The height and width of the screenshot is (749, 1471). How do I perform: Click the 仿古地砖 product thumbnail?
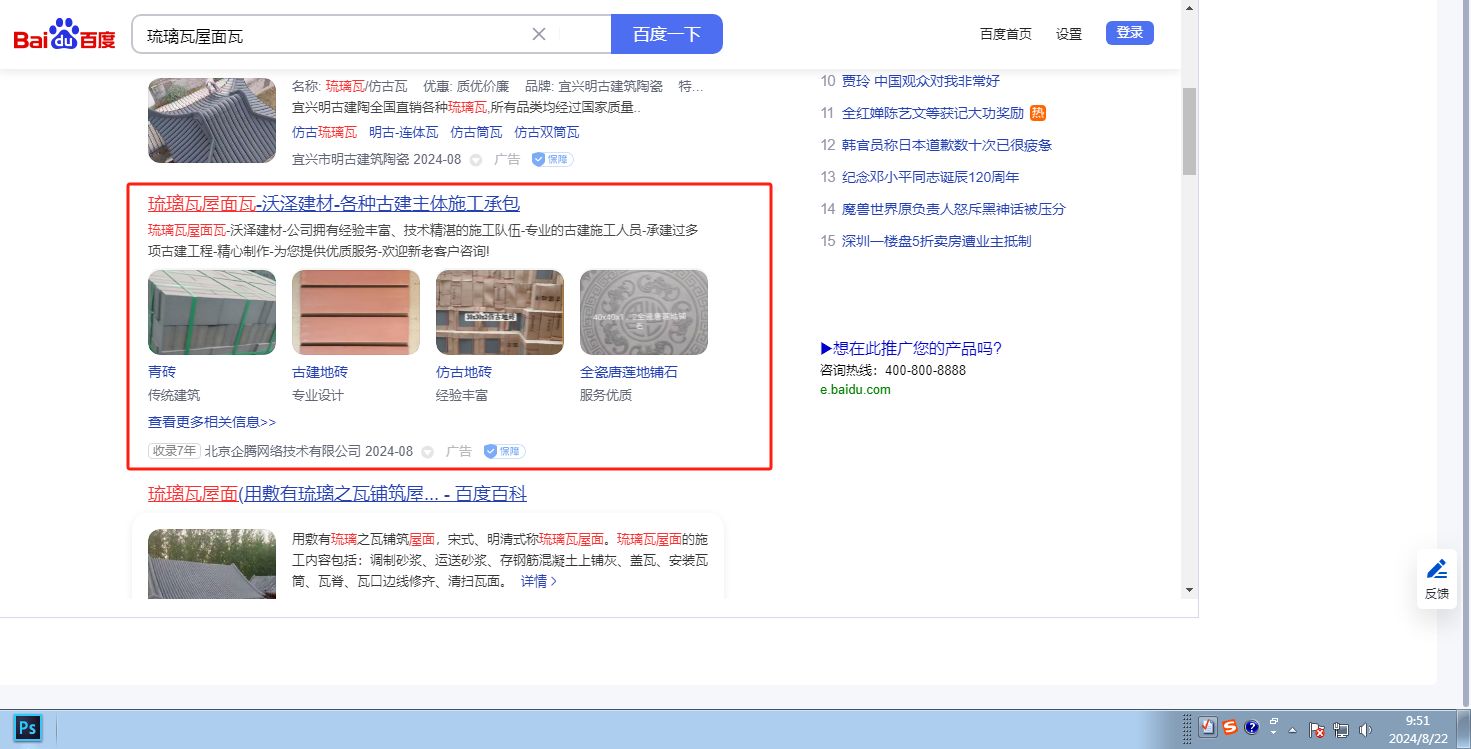point(500,312)
